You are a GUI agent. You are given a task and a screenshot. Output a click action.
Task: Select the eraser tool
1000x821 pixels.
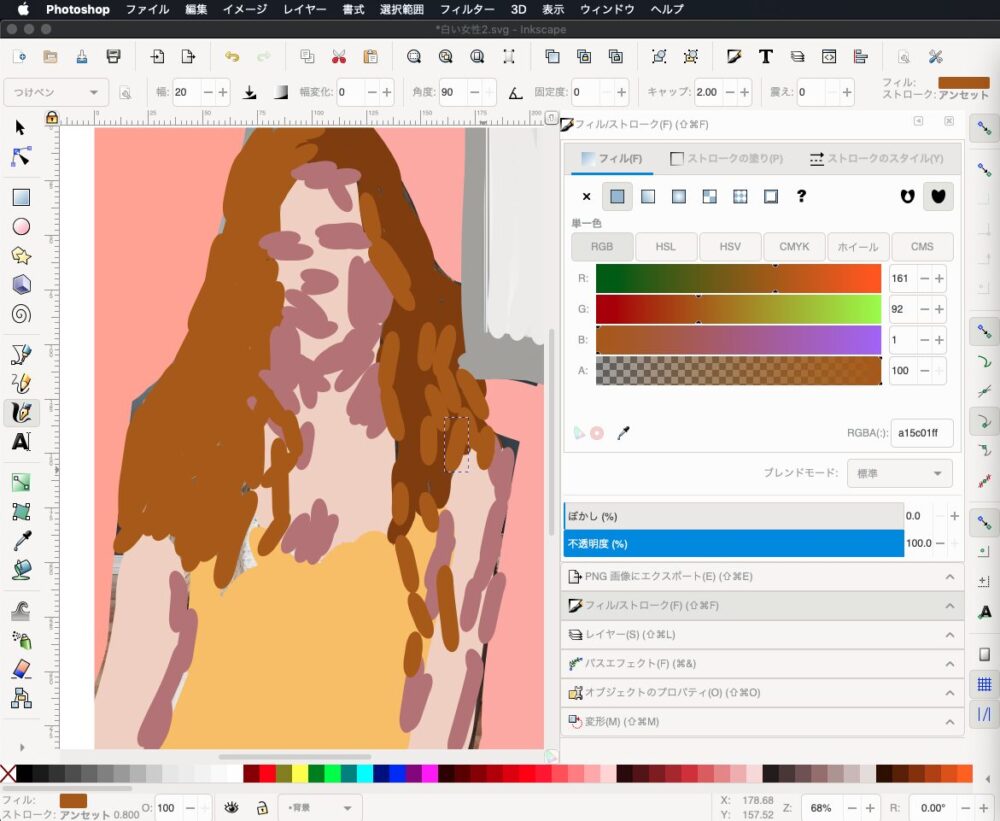pos(21,668)
